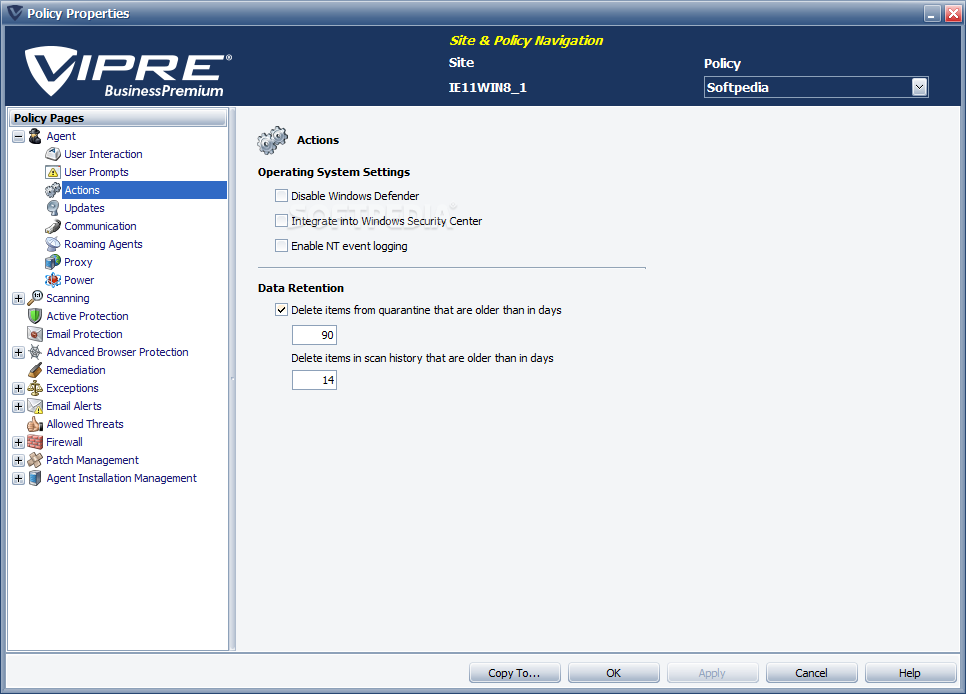Expand the Patch Management node
Image resolution: width=966 pixels, height=694 pixels.
[18, 460]
